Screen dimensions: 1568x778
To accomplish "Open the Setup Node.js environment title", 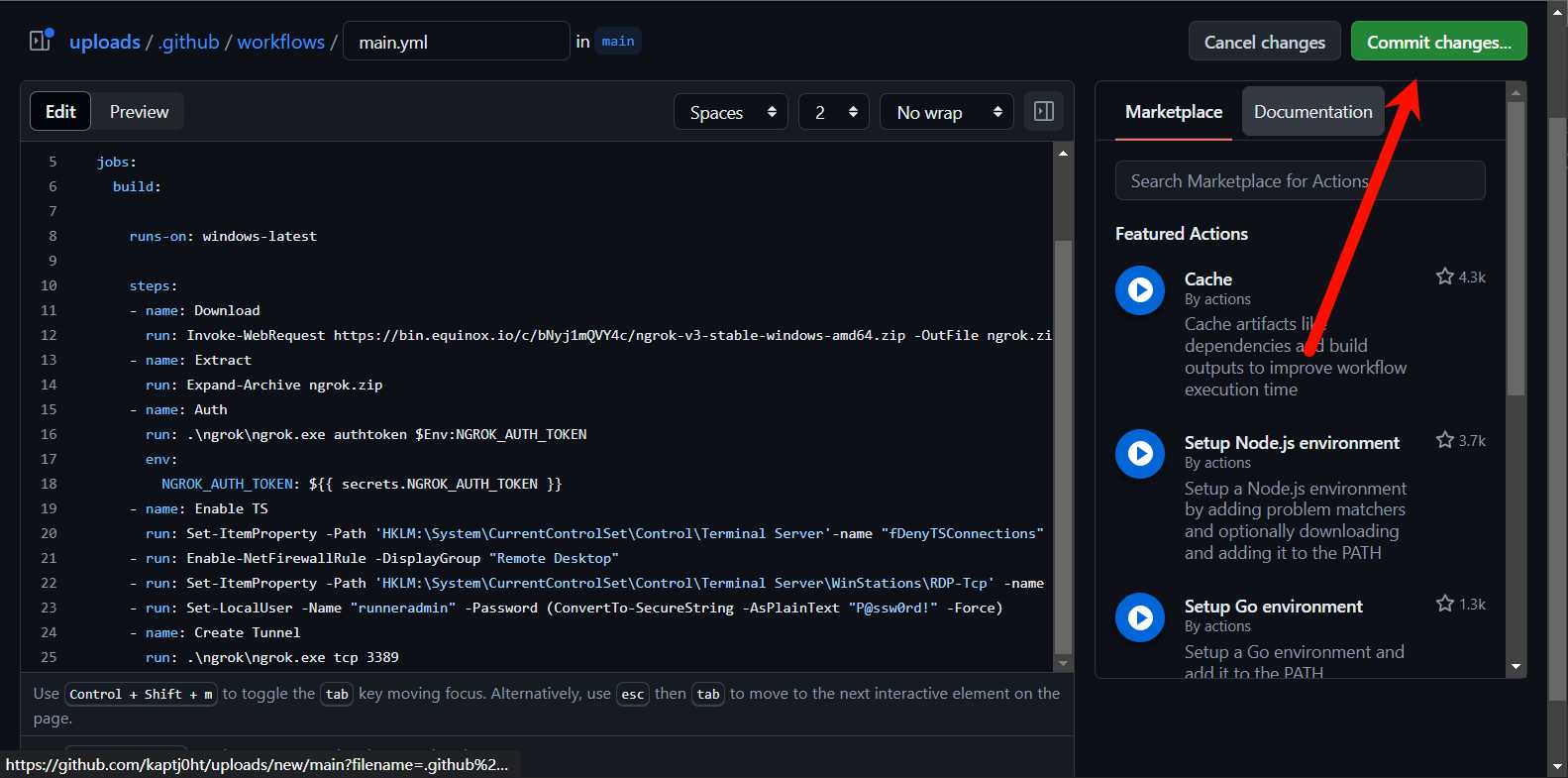I will tap(1292, 443).
